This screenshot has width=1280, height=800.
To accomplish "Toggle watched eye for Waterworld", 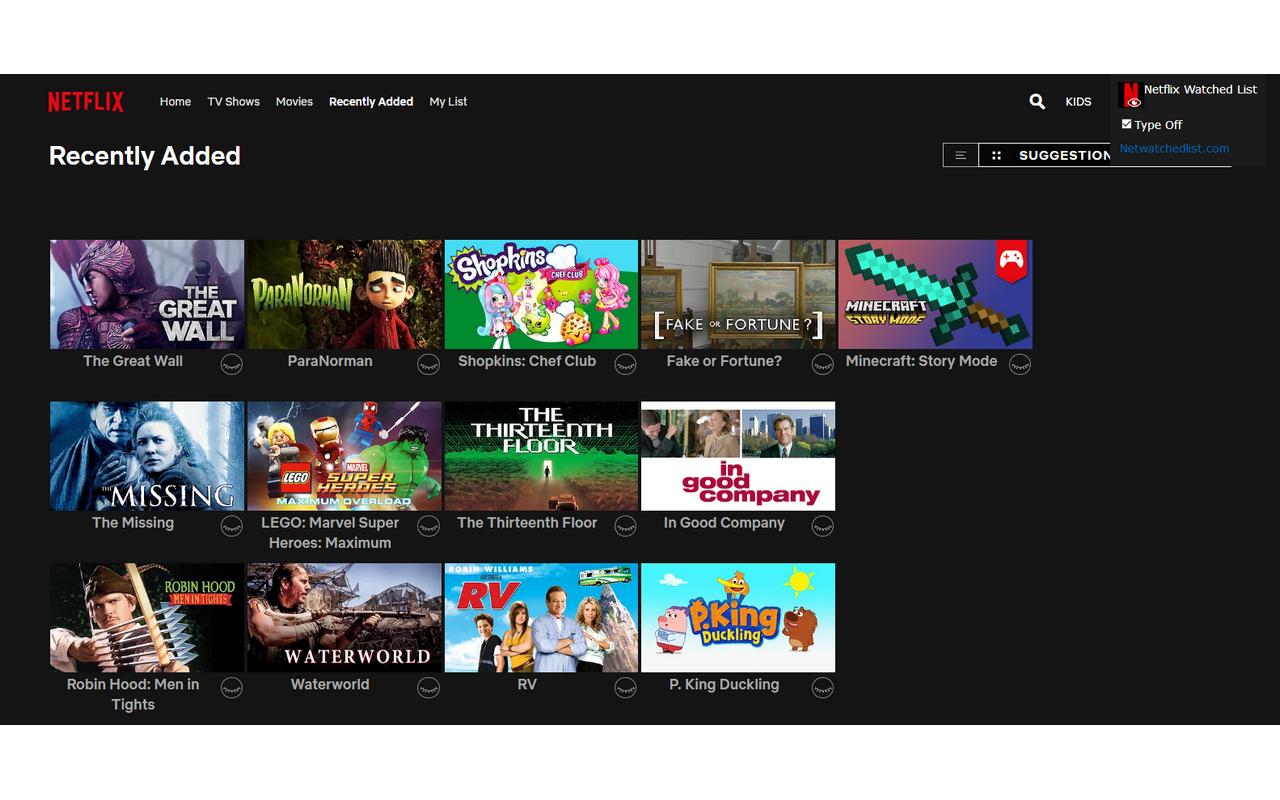I will pyautogui.click(x=429, y=688).
